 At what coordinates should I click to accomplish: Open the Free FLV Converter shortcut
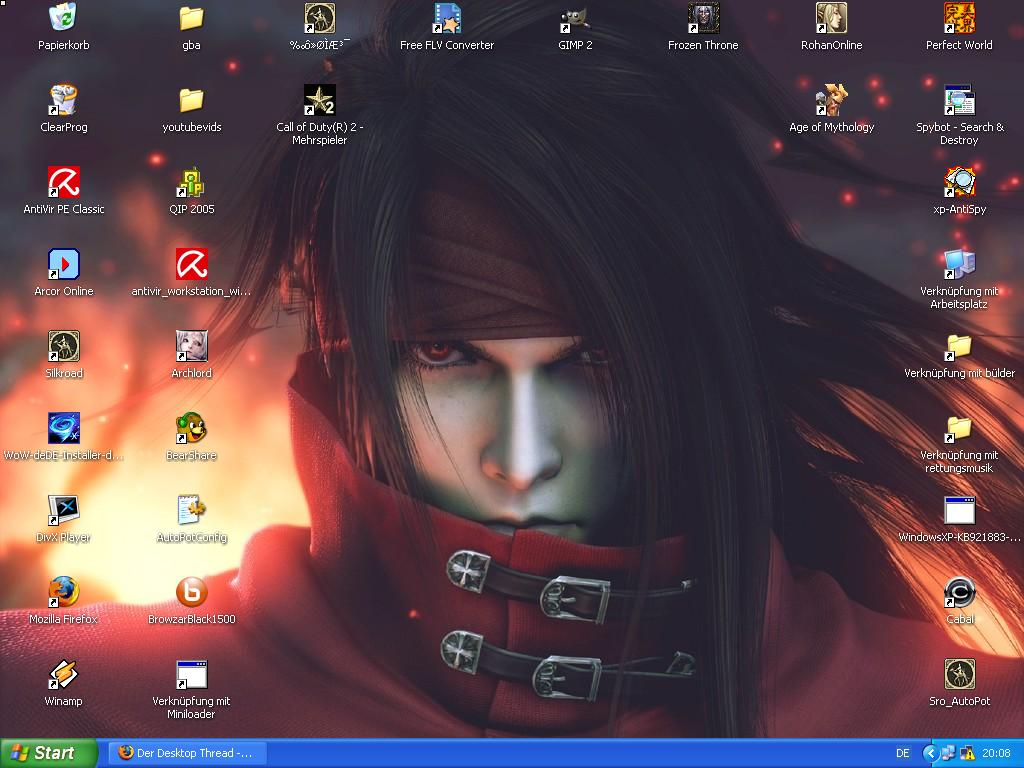pyautogui.click(x=447, y=18)
